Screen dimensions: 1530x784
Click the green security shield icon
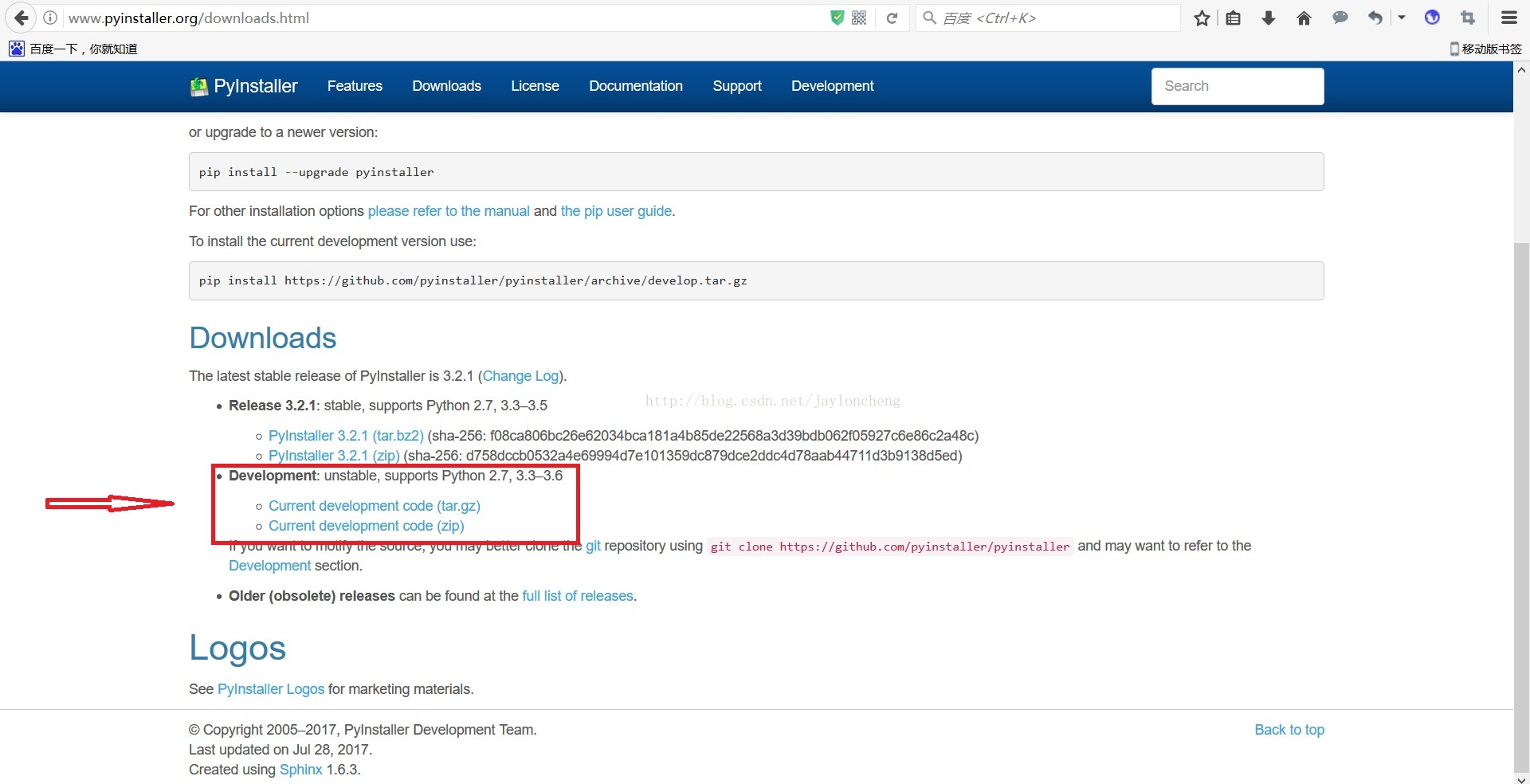coord(837,18)
